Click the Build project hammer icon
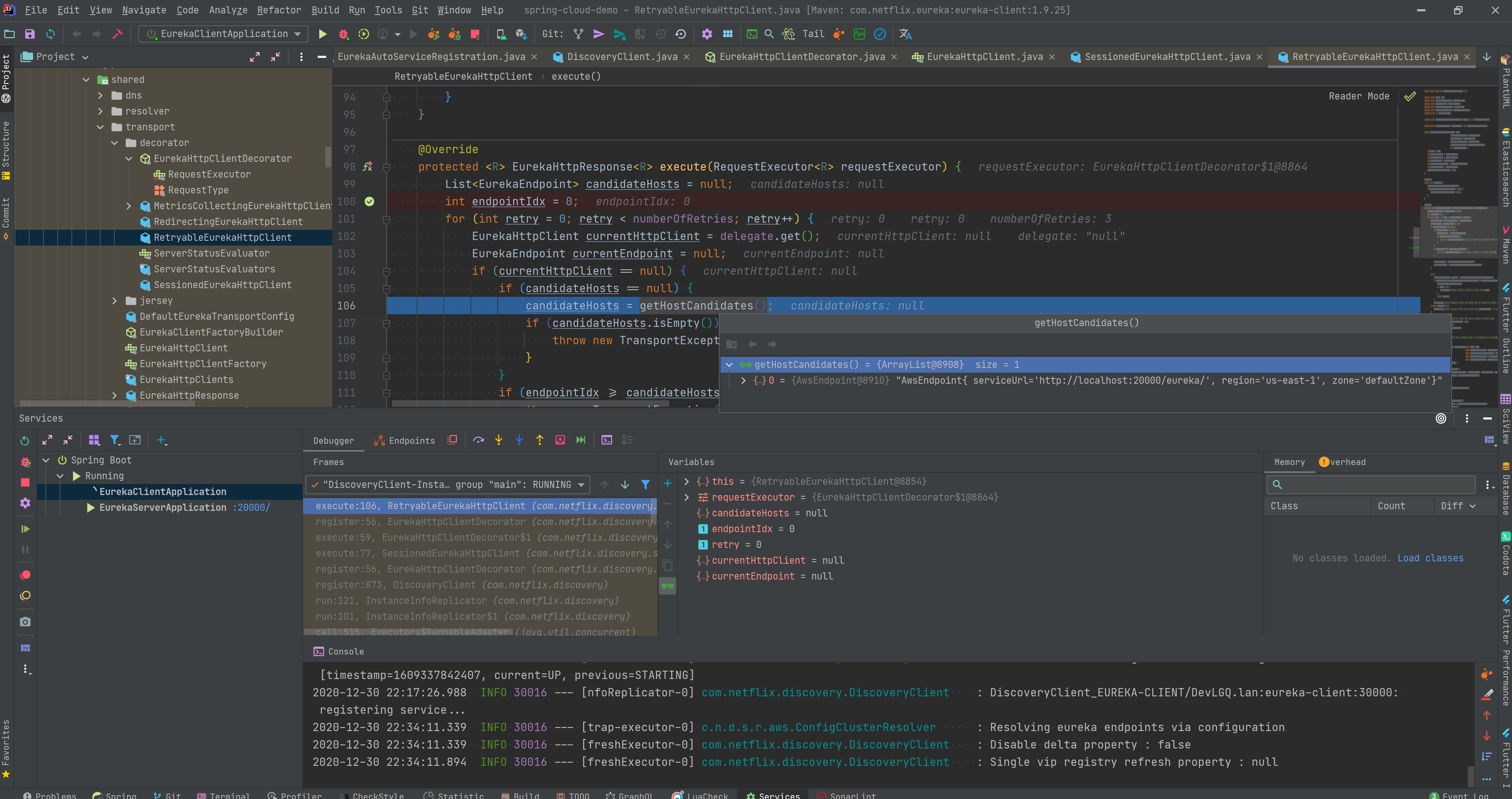Image resolution: width=1512 pixels, height=799 pixels. coord(118,34)
